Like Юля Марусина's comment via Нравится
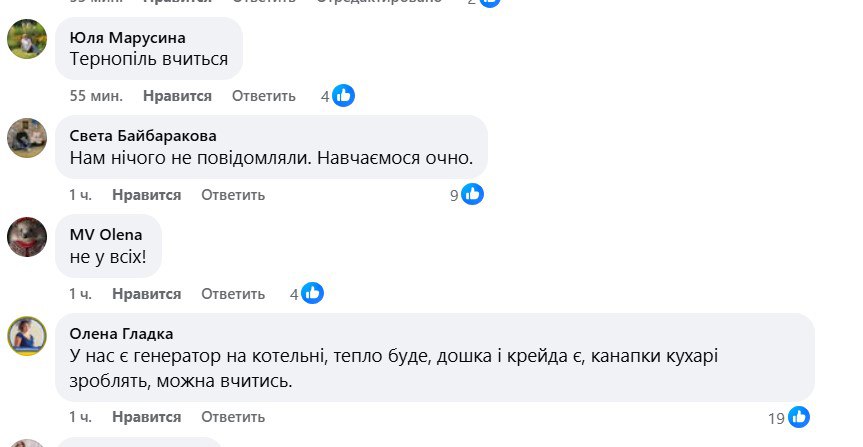 [178, 96]
